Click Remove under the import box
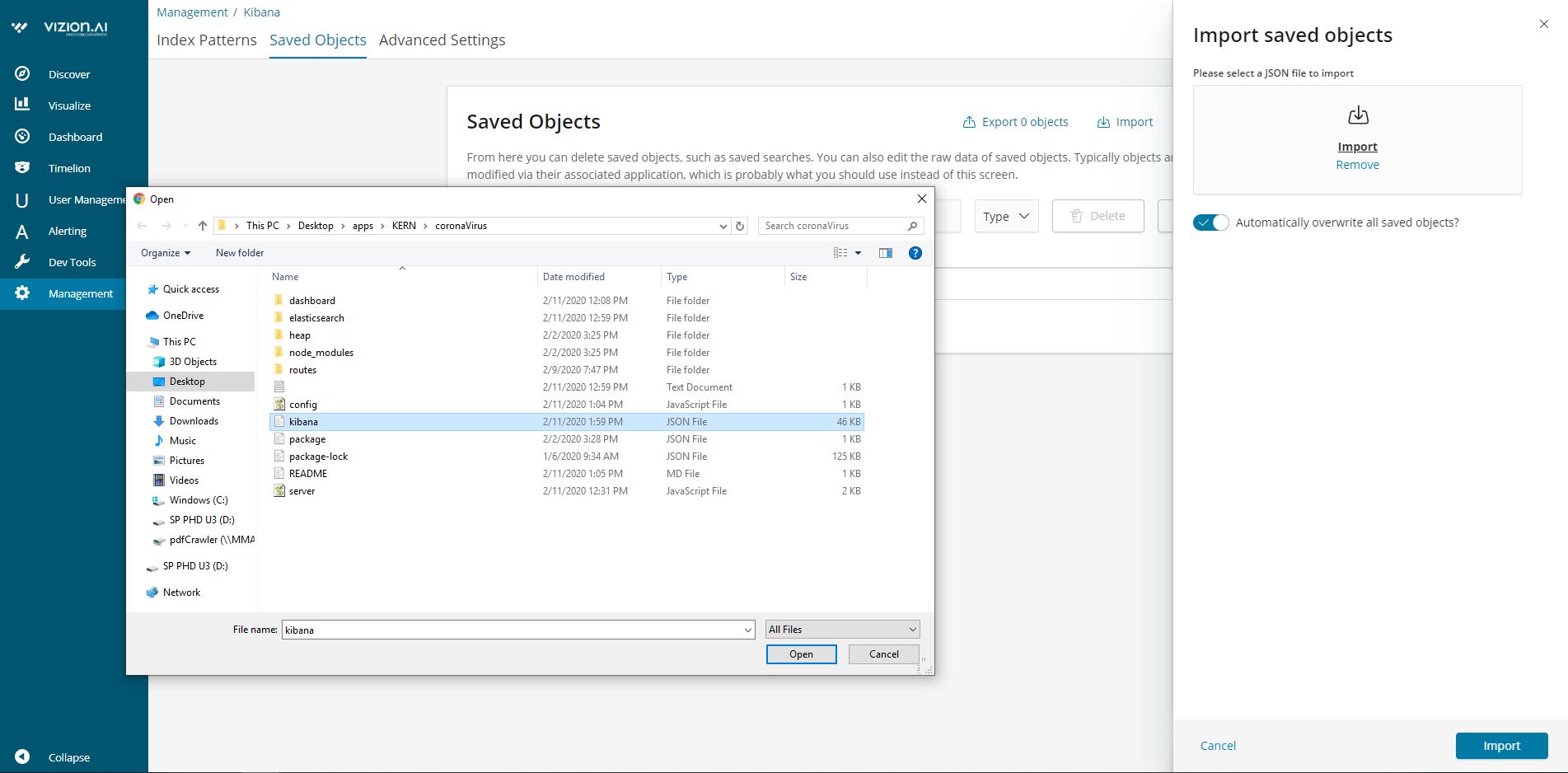1568x773 pixels. tap(1358, 165)
